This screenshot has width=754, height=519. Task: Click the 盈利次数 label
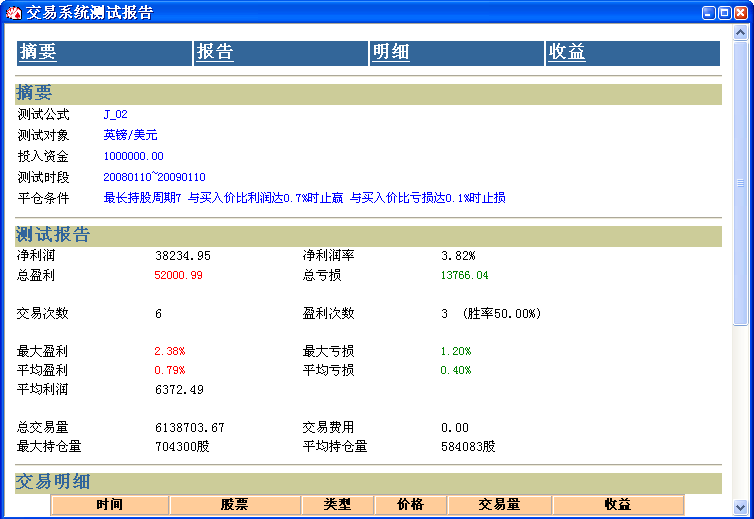coord(328,314)
